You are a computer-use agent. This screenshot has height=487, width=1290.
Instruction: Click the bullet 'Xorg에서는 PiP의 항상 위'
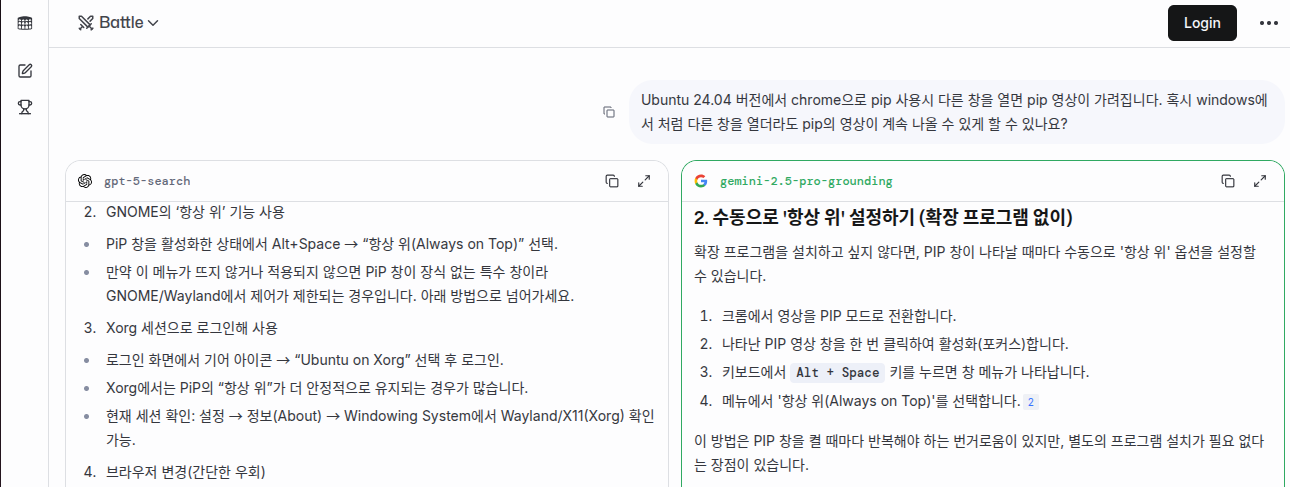tap(317, 388)
